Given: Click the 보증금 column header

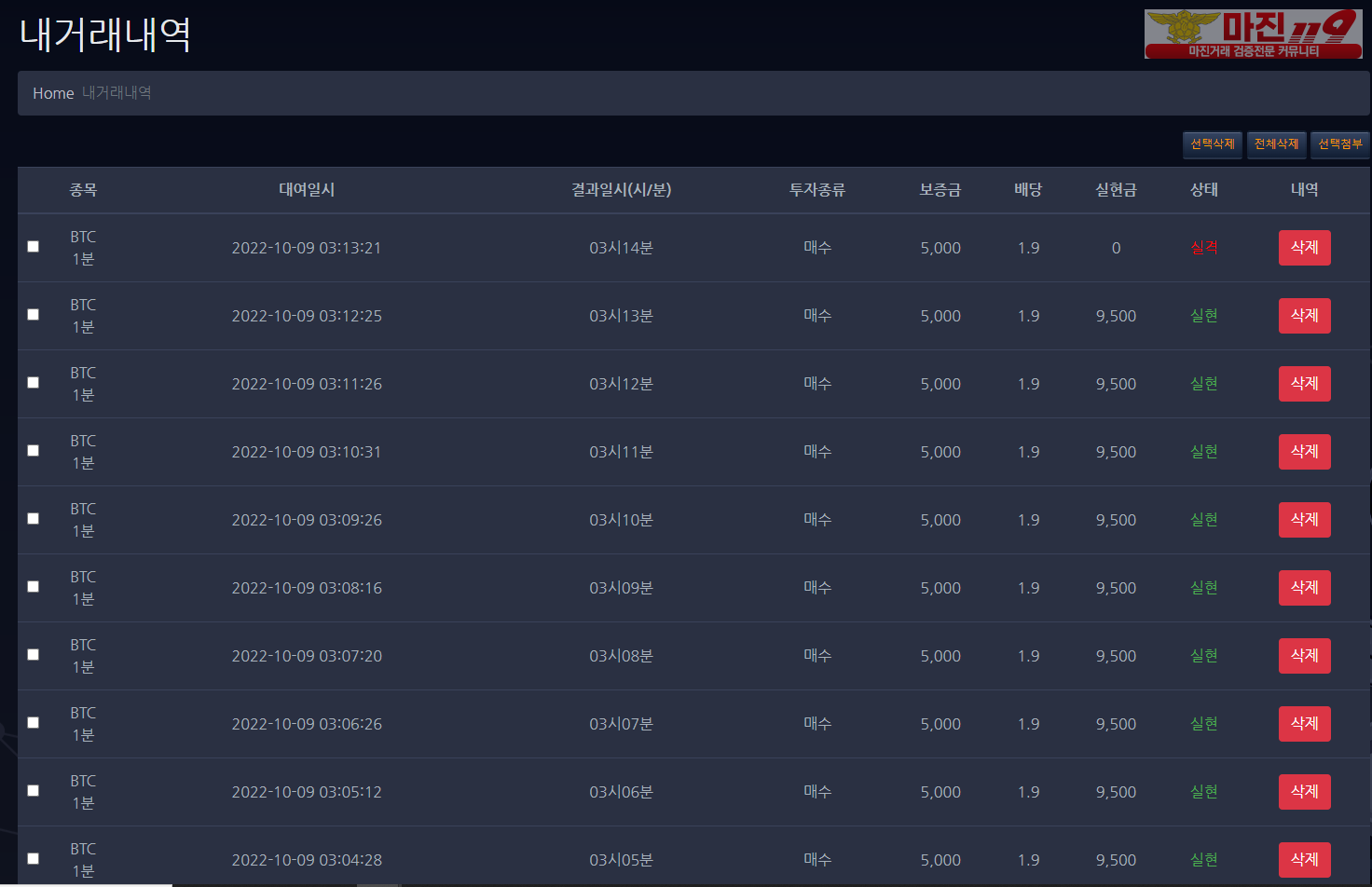Looking at the screenshot, I should coord(940,190).
